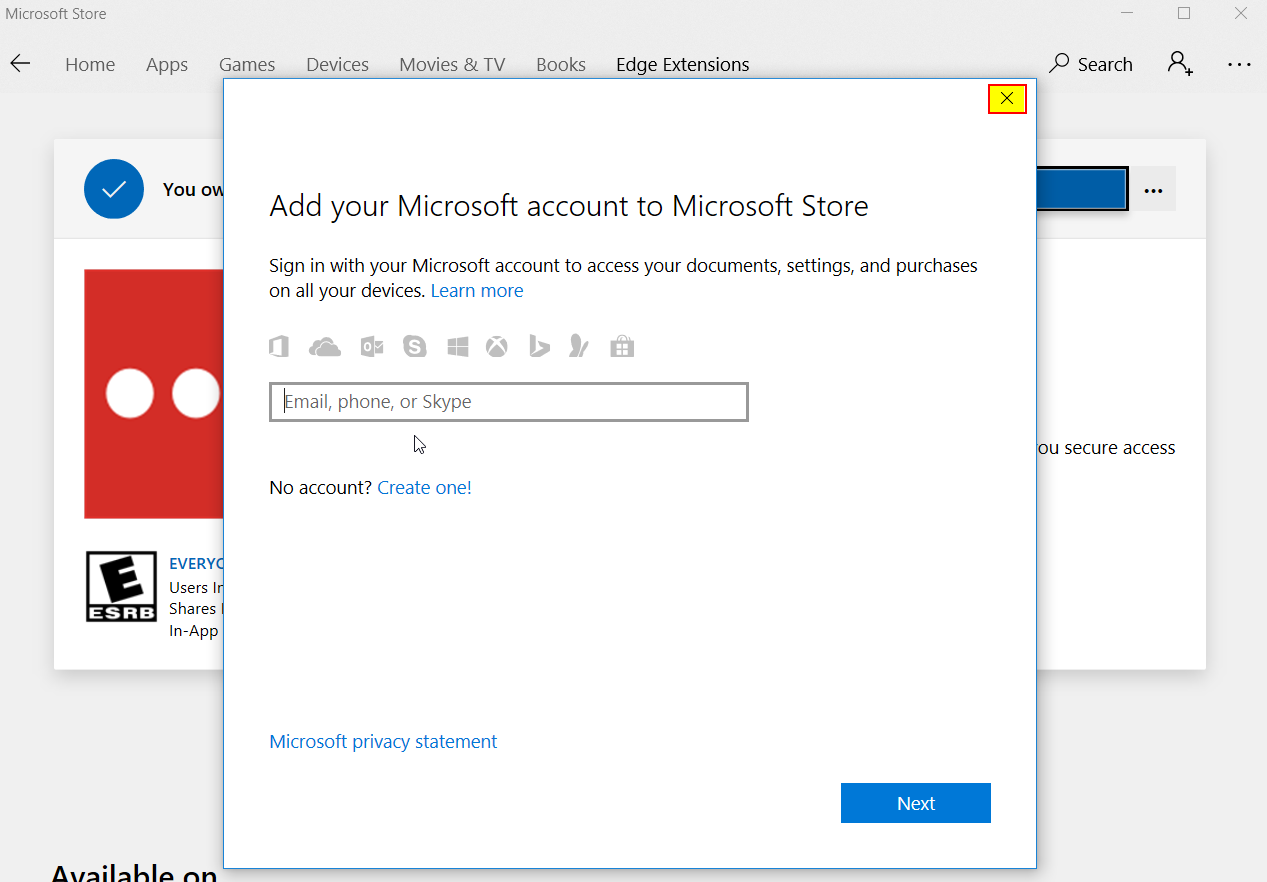Screen dimensions: 1267x882
Task: Click the account profile icon
Action: [1179, 63]
